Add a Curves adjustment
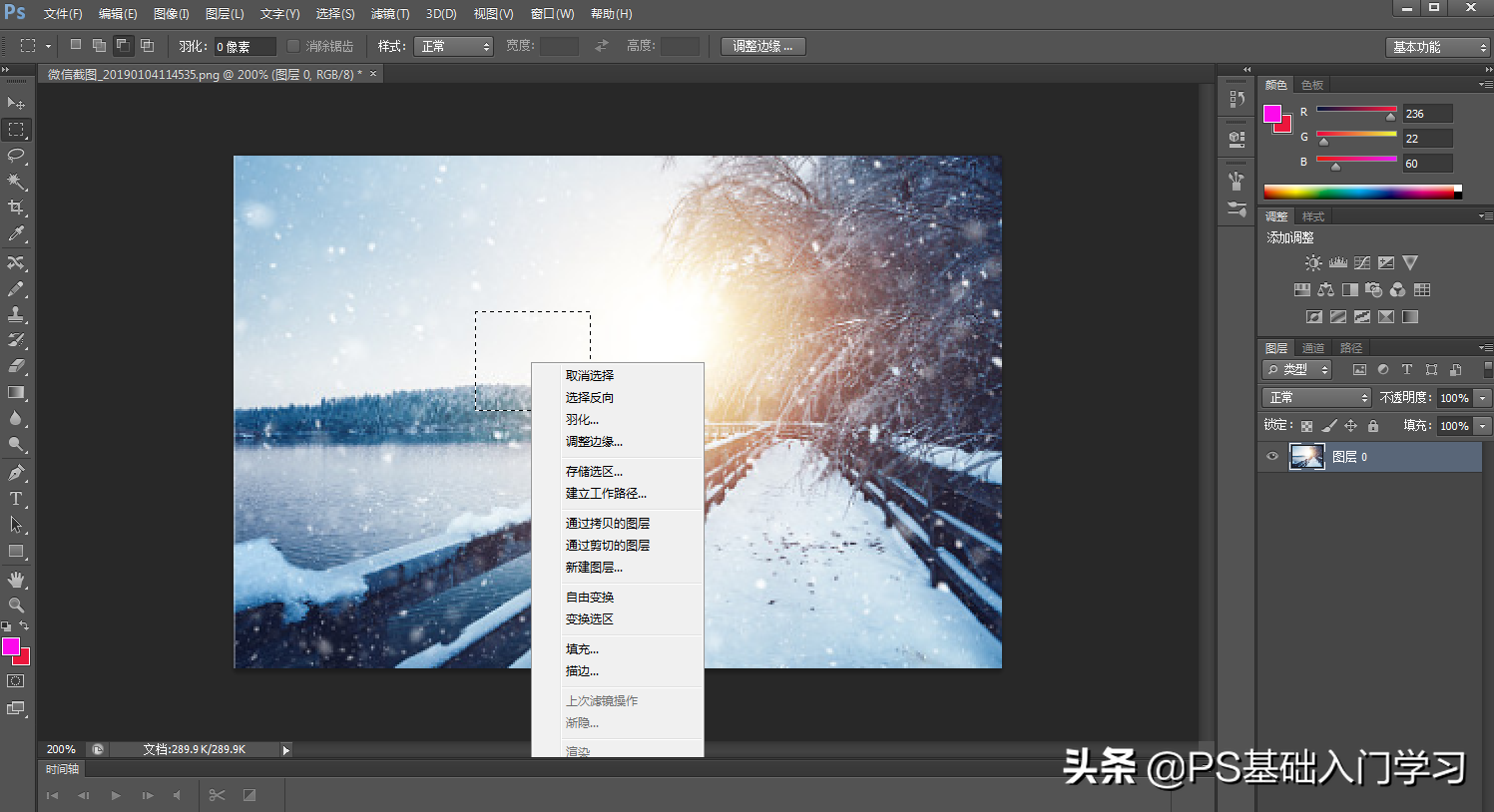1494x812 pixels. click(x=1362, y=263)
